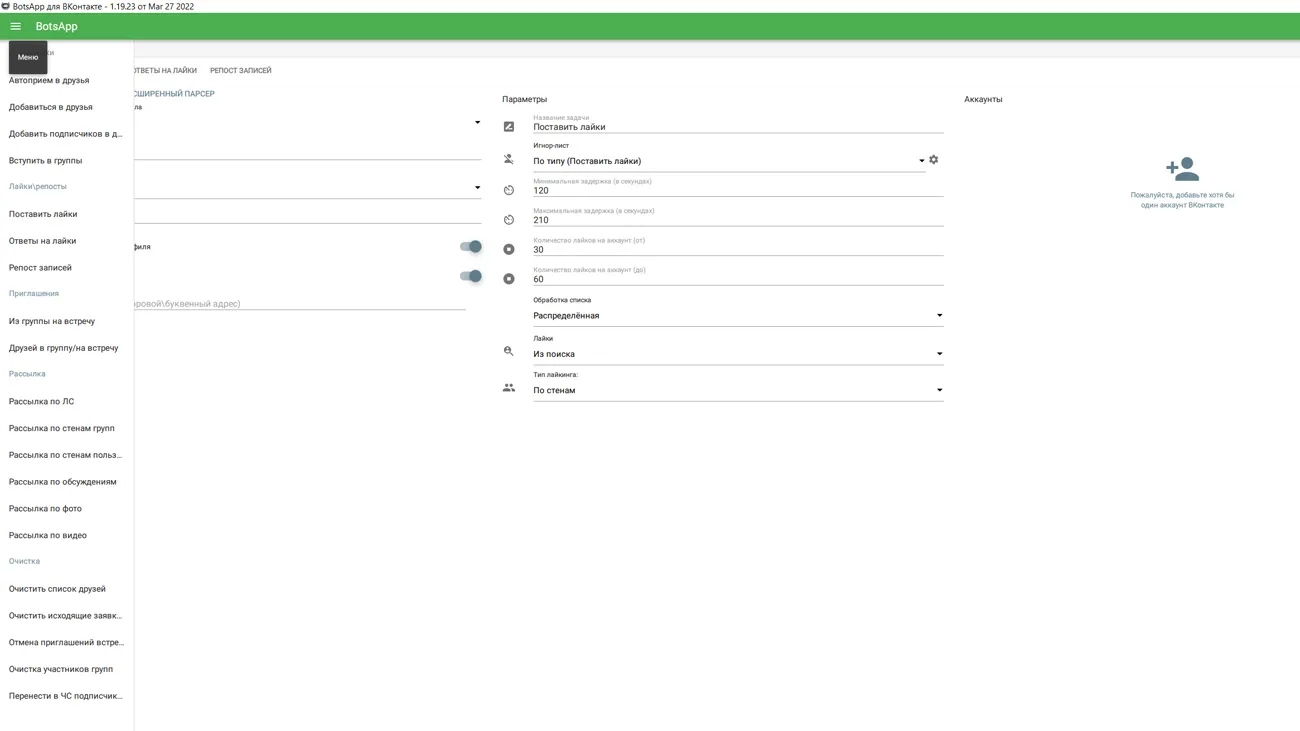Select 'Рассылка по ЛС' in sidebar
1300x731 pixels.
(42, 402)
